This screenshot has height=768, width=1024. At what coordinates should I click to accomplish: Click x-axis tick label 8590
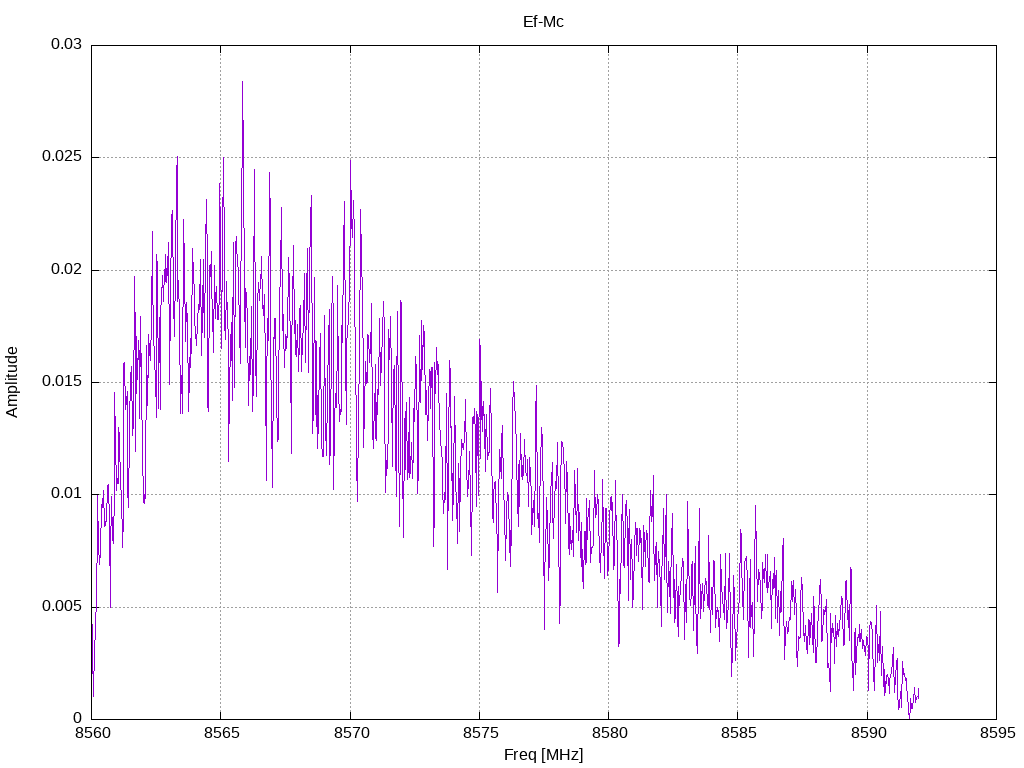click(x=867, y=733)
